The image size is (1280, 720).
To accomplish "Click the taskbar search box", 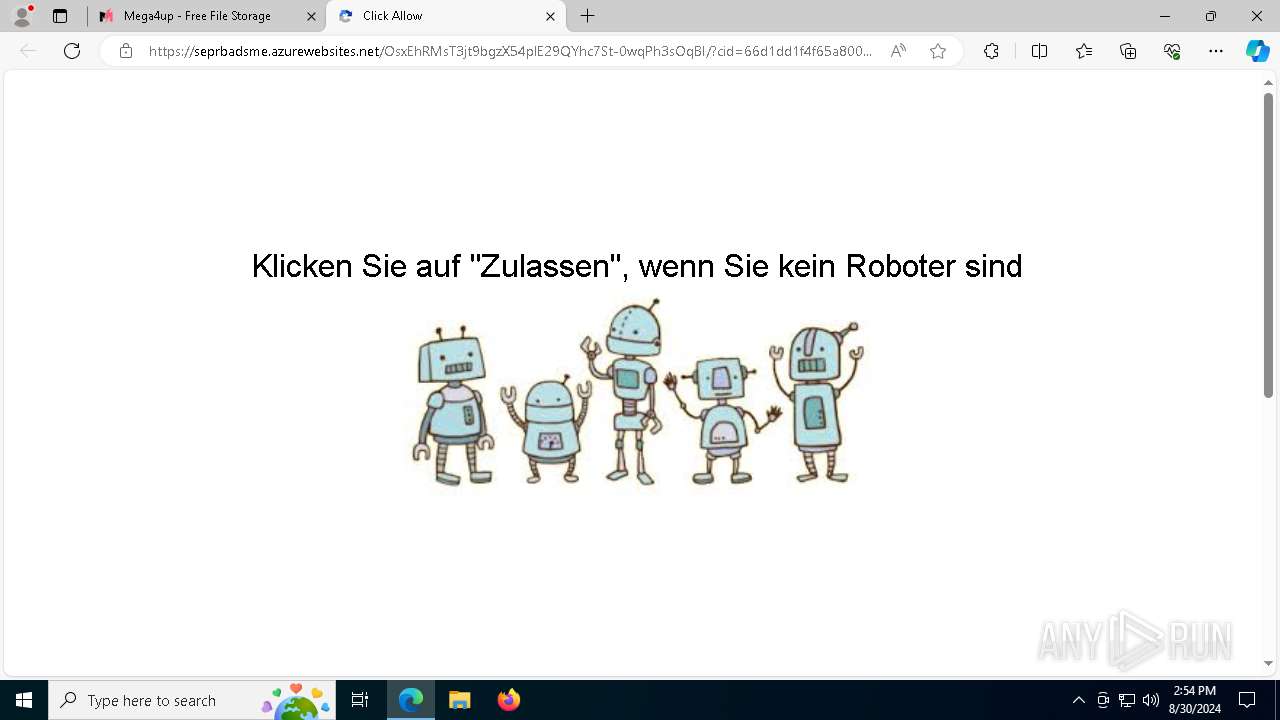I will pos(192,700).
